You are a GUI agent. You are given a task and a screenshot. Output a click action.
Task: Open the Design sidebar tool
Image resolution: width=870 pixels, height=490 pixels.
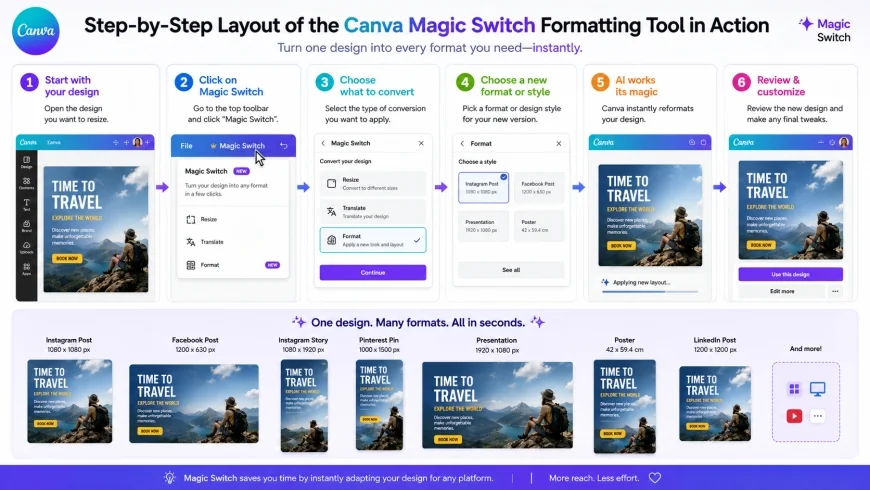point(26,161)
